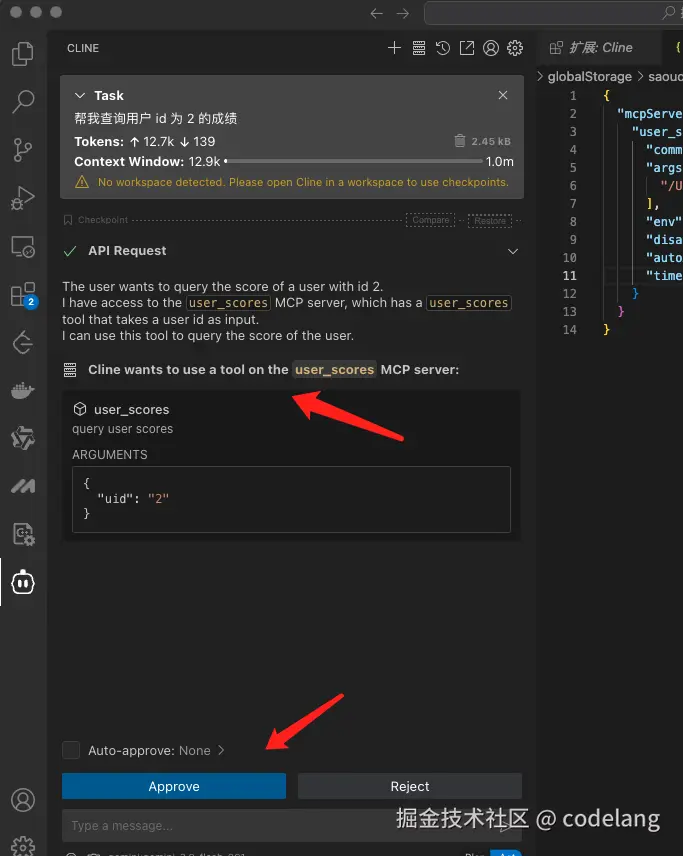The width and height of the screenshot is (683, 856).
Task: Click the checkpoint Compare button
Action: point(431,220)
